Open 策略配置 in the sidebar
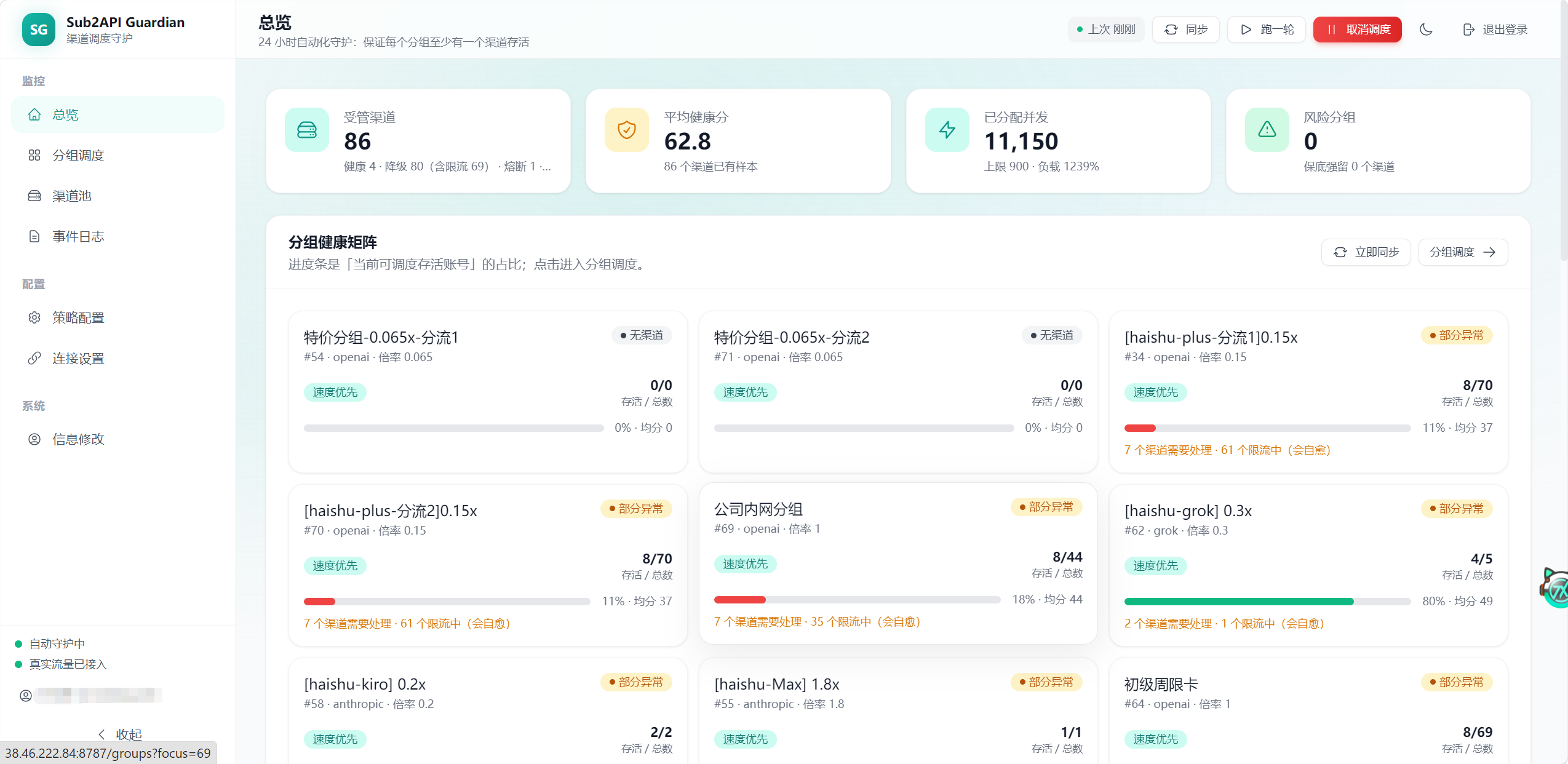 pos(117,317)
